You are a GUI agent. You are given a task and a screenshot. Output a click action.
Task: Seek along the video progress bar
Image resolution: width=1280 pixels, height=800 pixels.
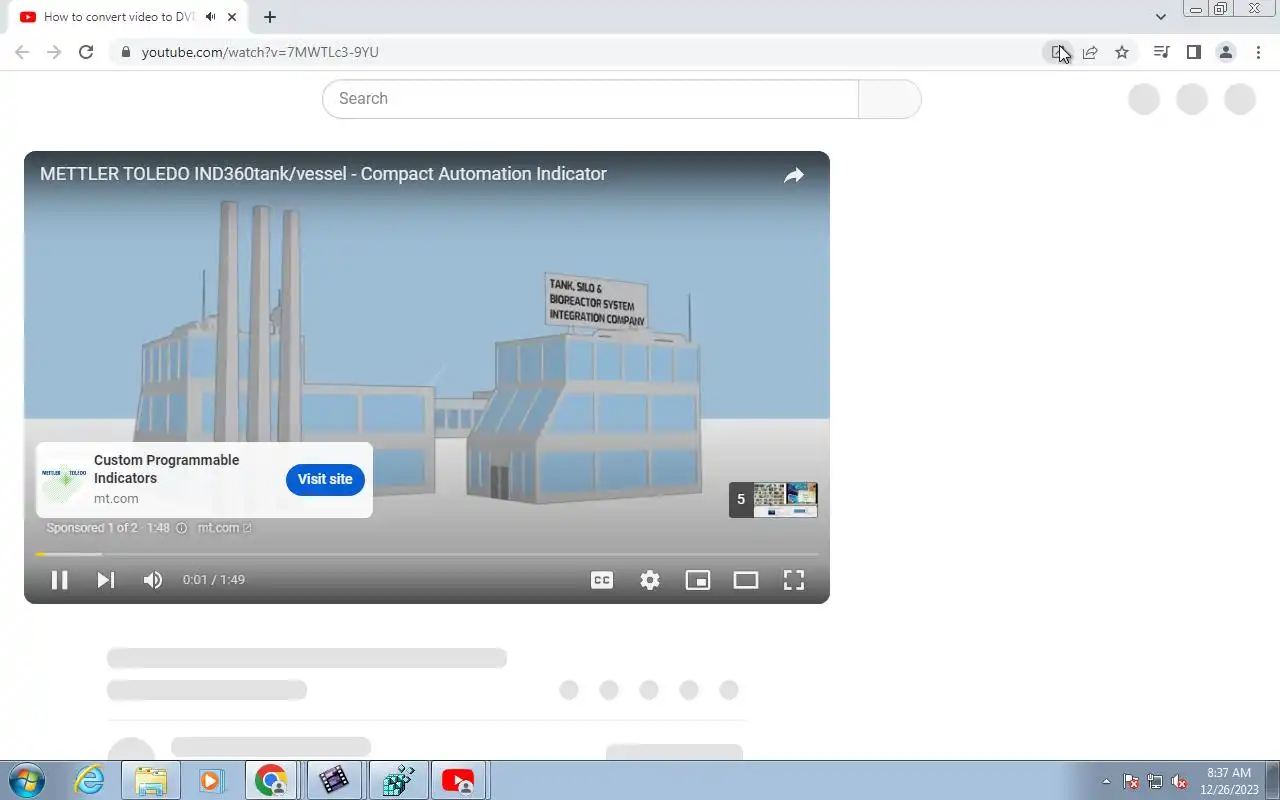coord(427,554)
